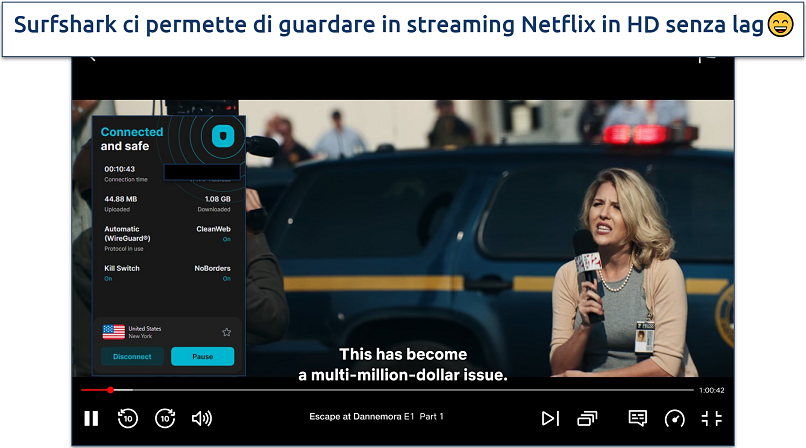Open the episodes list icon
The width and height of the screenshot is (806, 448).
[x=587, y=418]
